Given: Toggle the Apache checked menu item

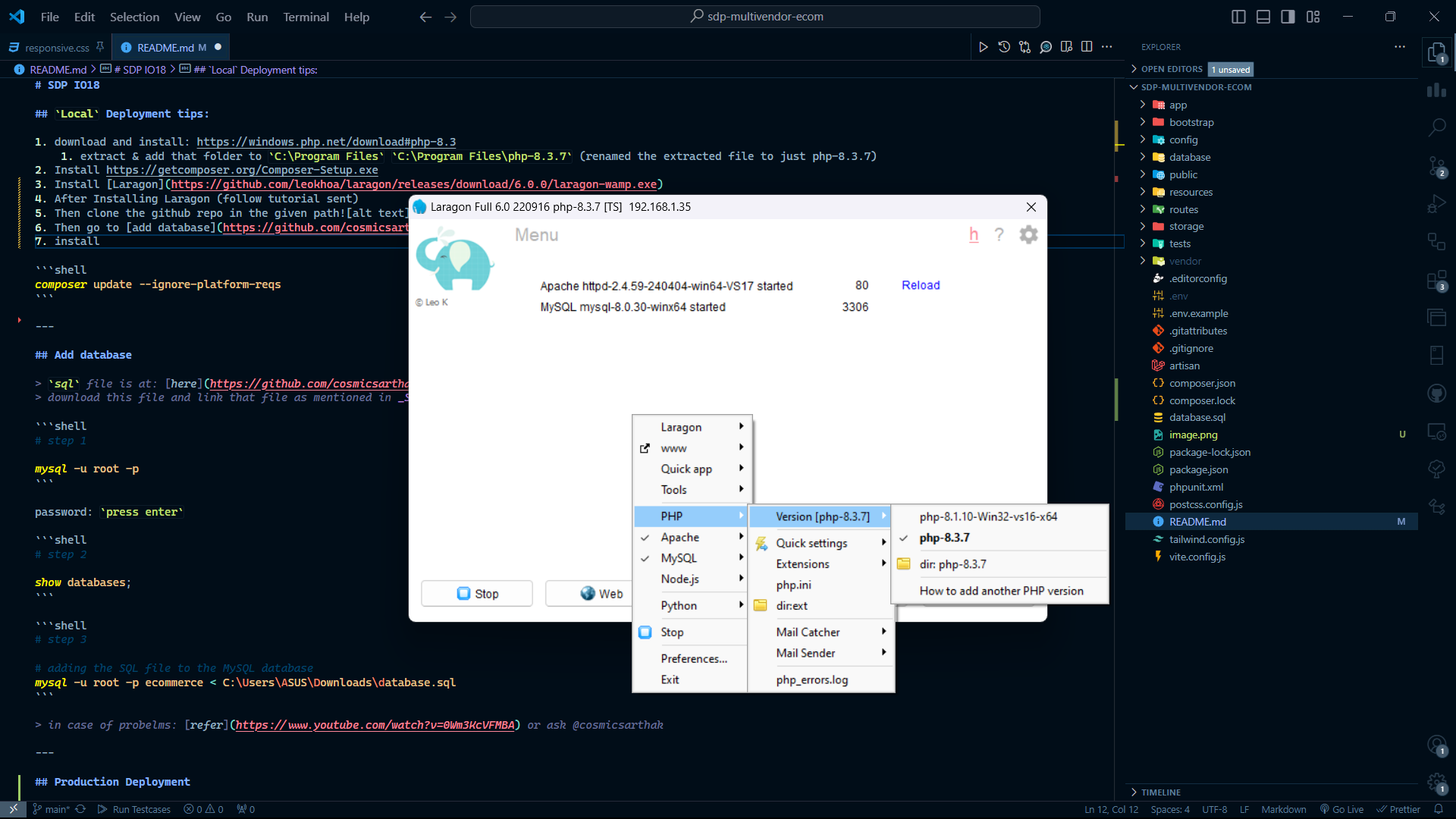Looking at the screenshot, I should (680, 537).
